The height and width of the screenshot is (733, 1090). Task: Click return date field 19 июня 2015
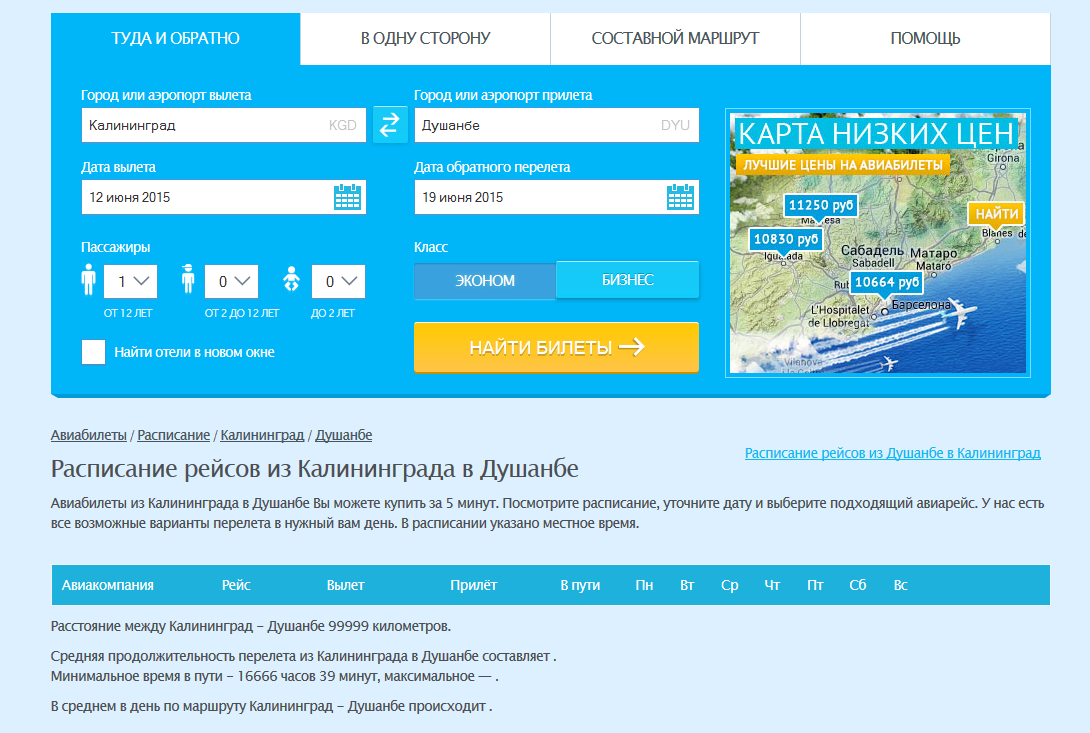coord(557,198)
